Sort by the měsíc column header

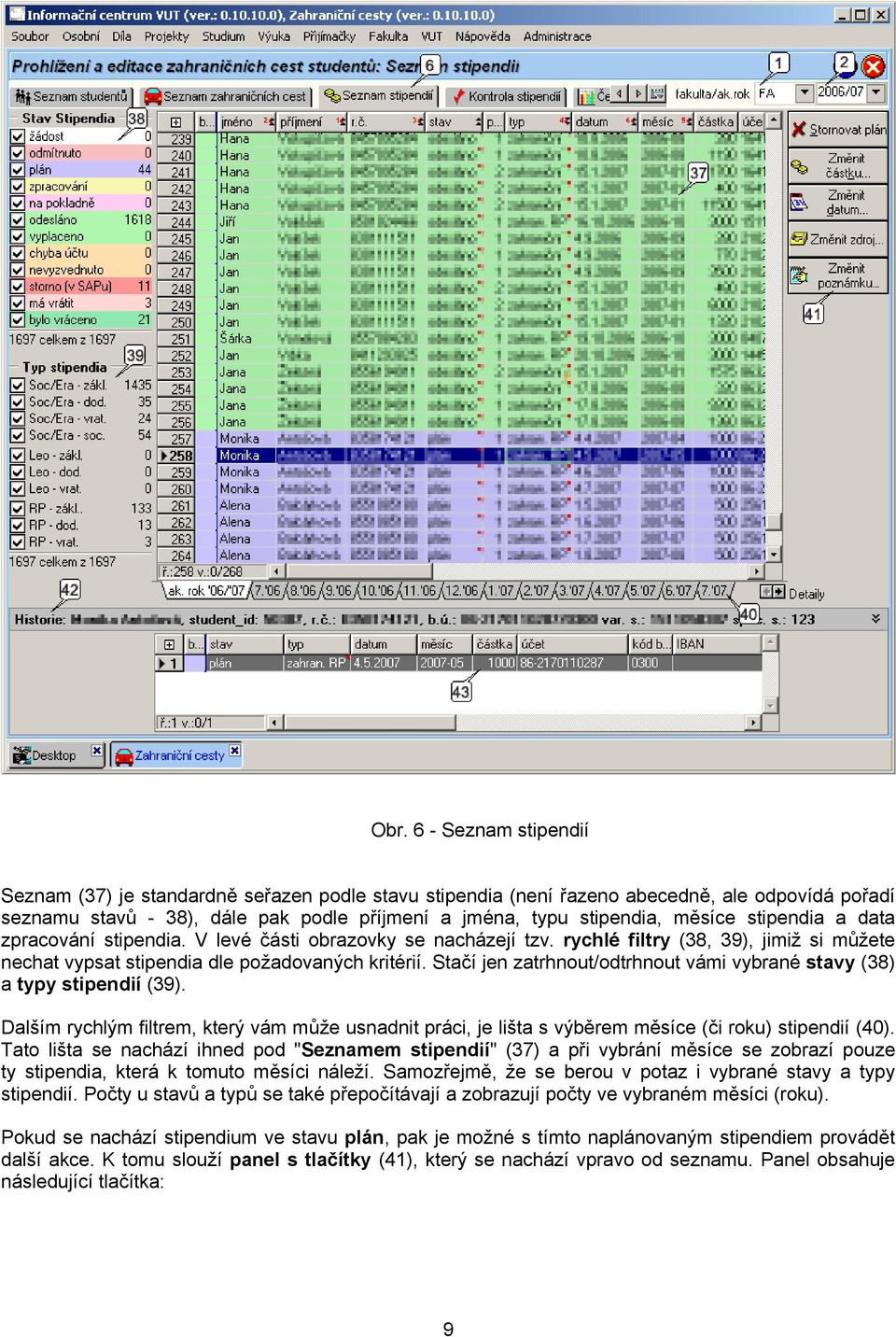[x=666, y=122]
